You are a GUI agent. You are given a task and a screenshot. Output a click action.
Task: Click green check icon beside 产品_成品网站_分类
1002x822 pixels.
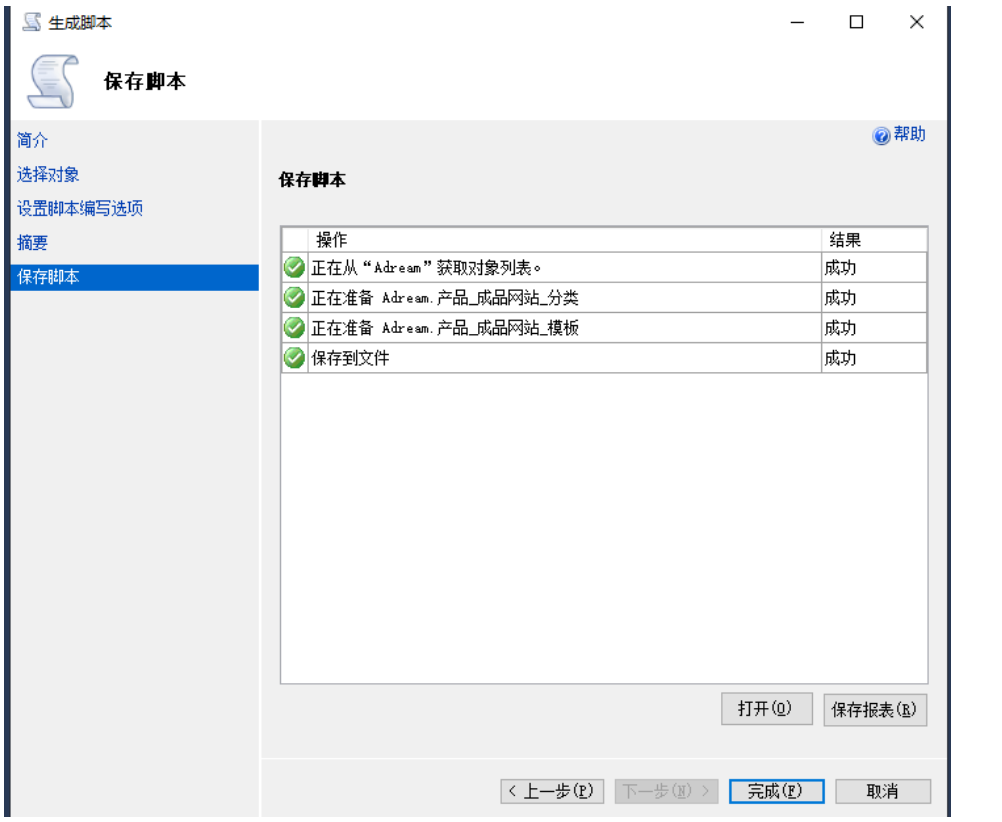[294, 298]
